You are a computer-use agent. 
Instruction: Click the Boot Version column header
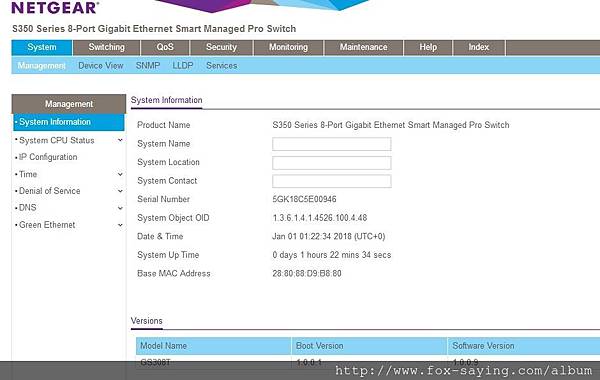tap(369, 346)
